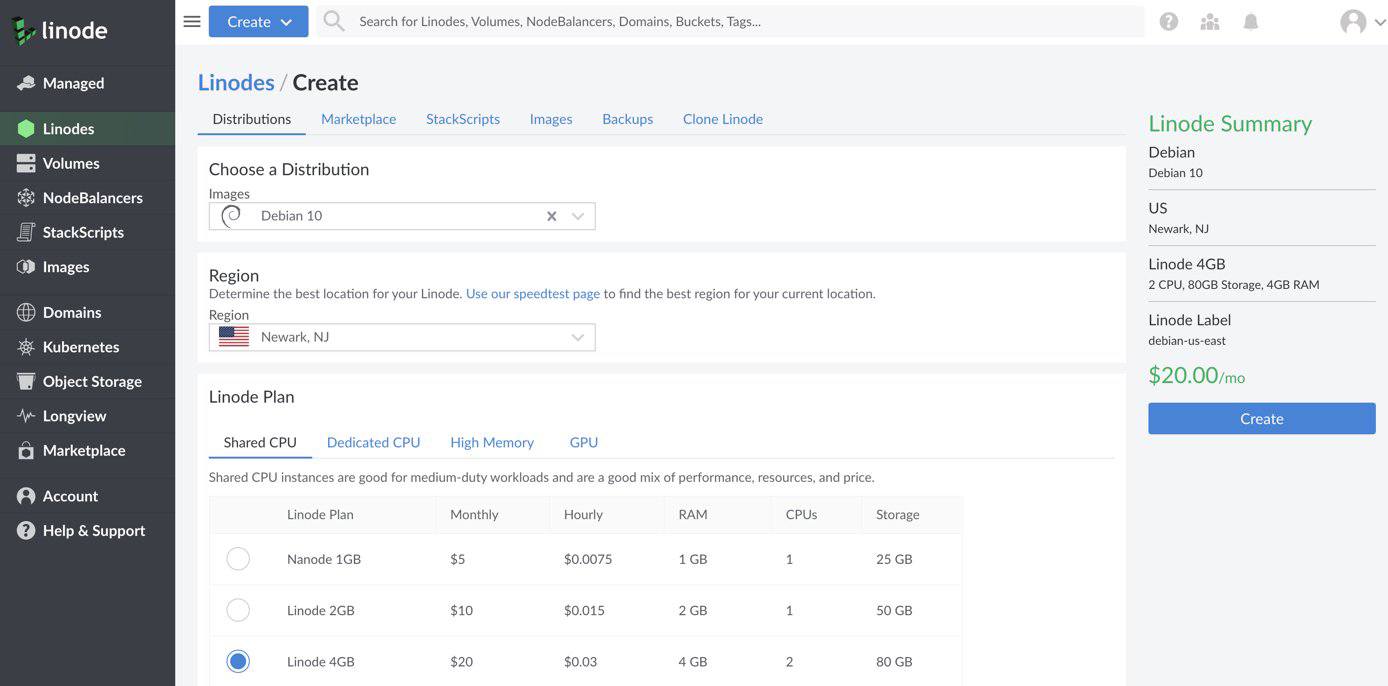Open the Dedicated CPU plan tab
1388x686 pixels.
pyautogui.click(x=373, y=442)
